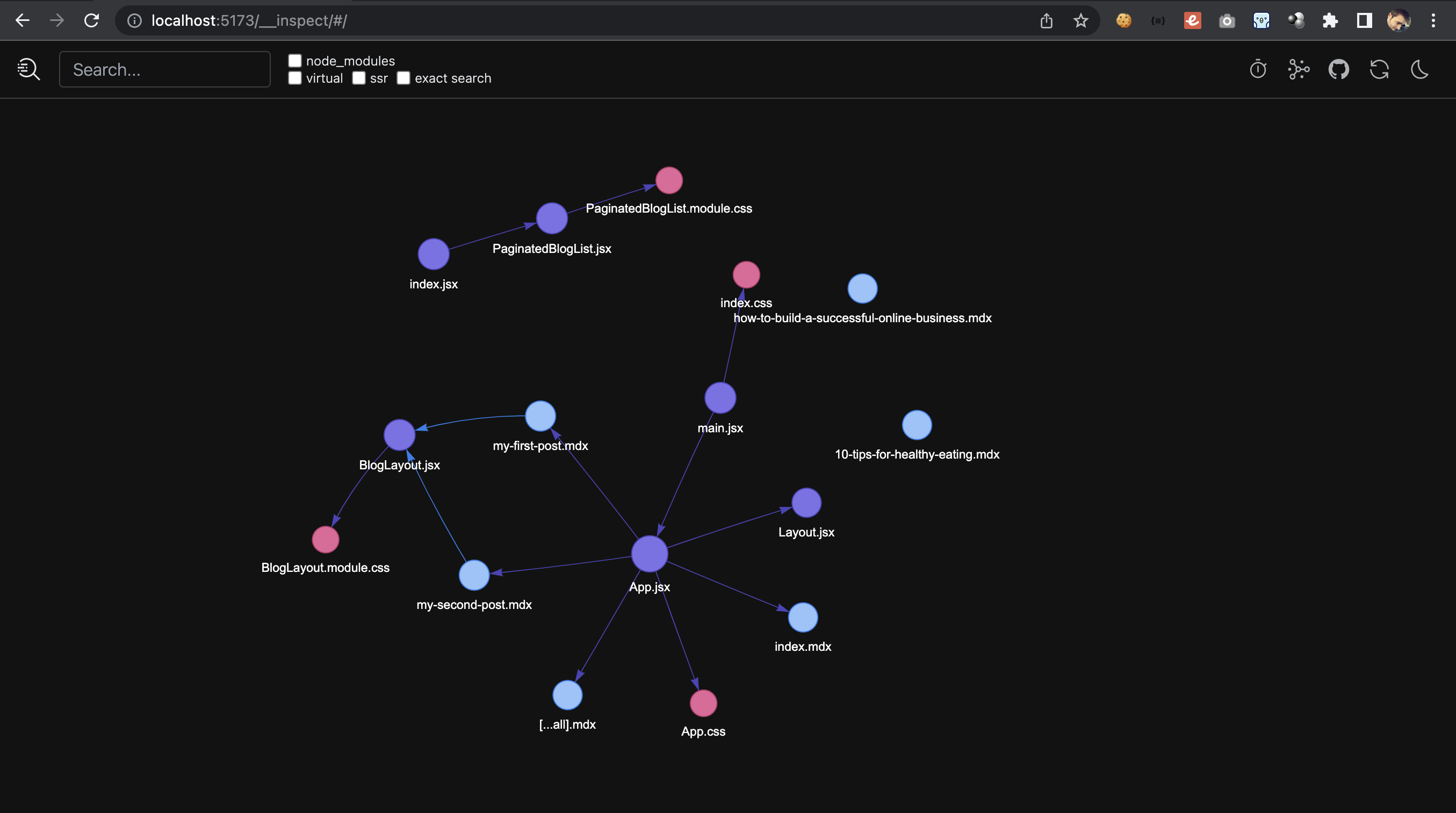
Task: Enable the node_modules checkbox
Action: point(295,61)
